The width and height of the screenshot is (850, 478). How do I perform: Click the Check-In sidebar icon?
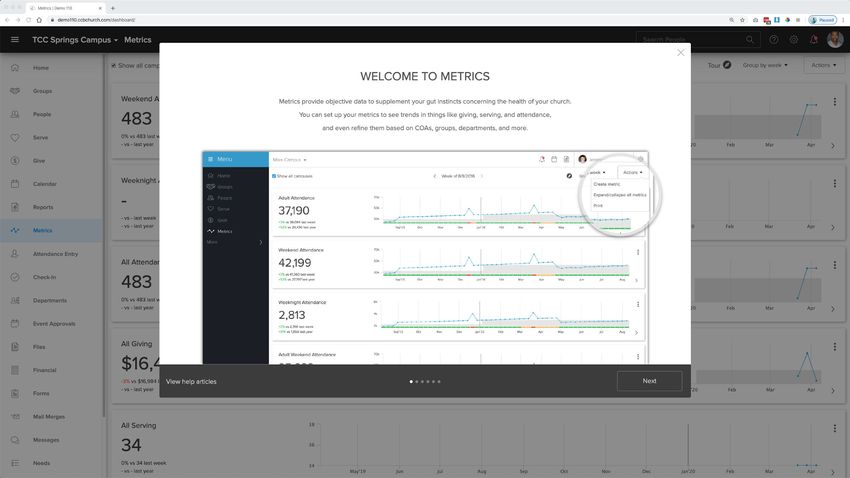coord(15,277)
